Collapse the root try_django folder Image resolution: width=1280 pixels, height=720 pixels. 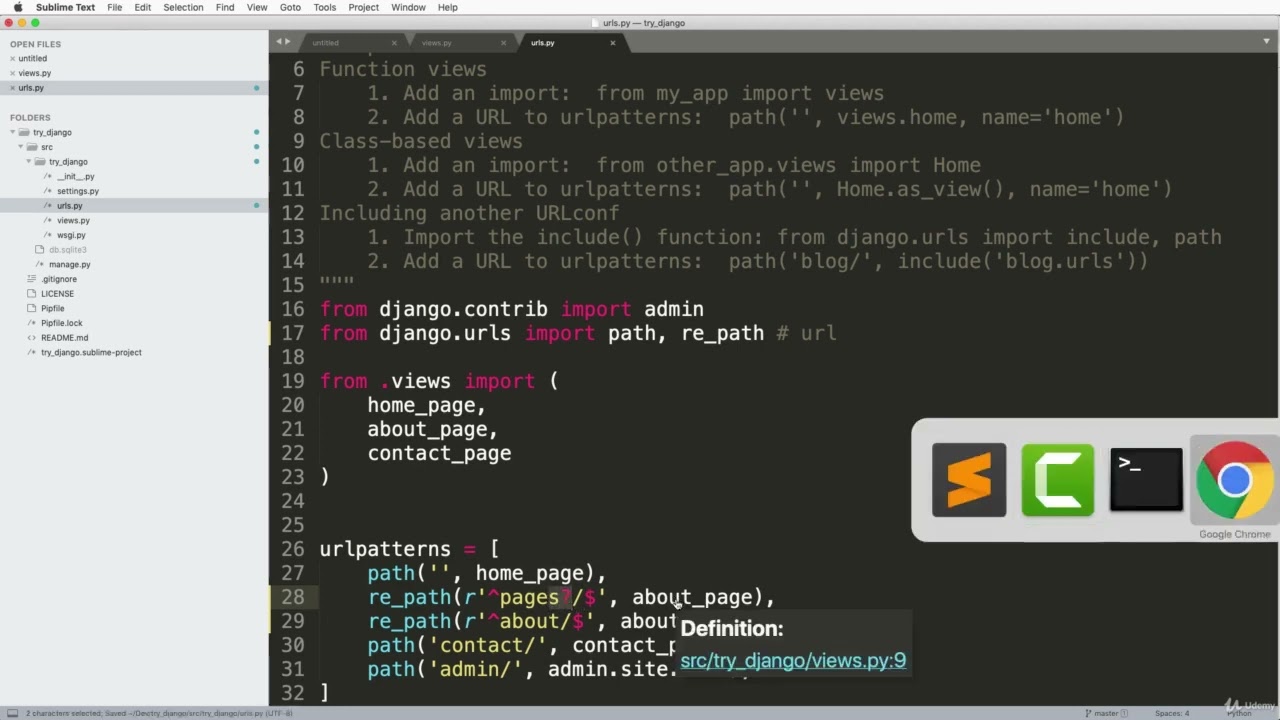(x=13, y=132)
